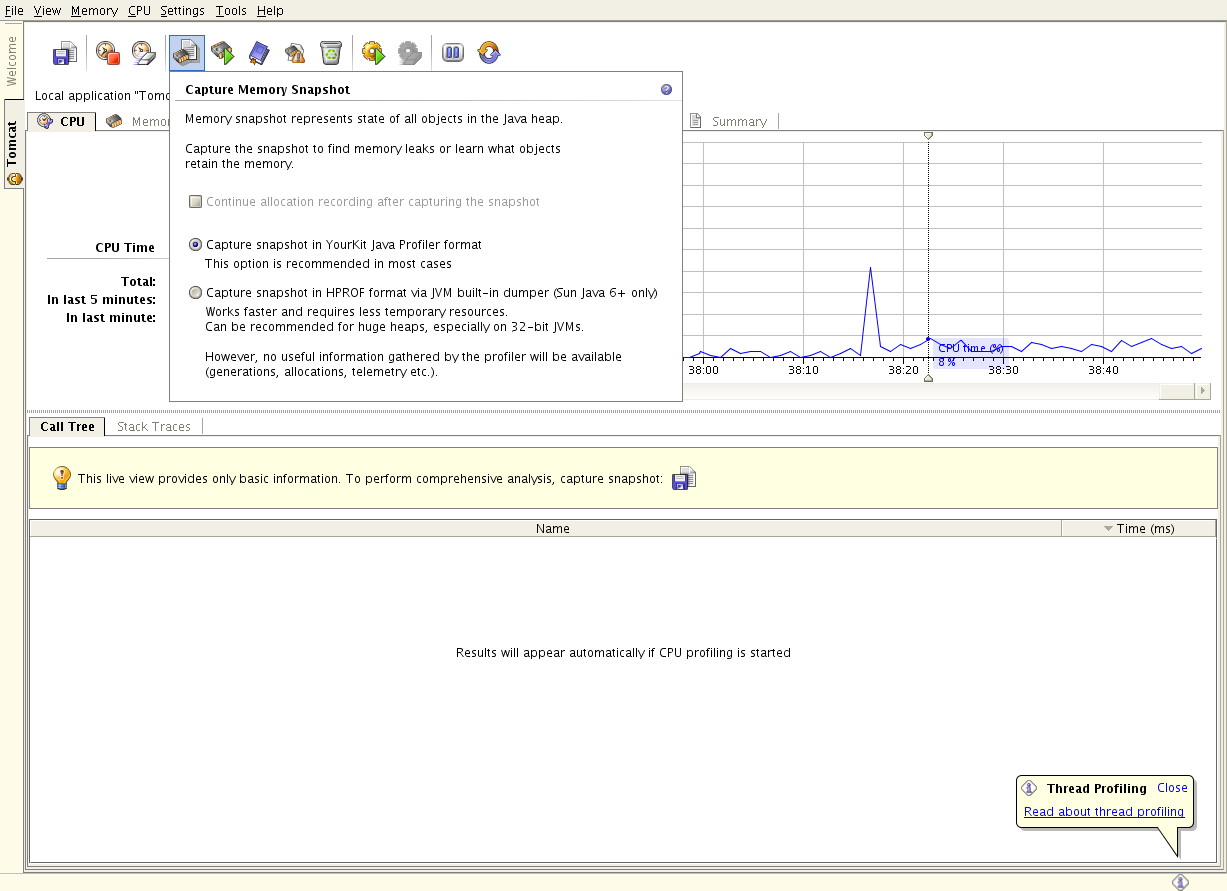Click the memory chip warning toolbar icon
Screen dimensions: 1227x891
pyautogui.click(x=295, y=53)
